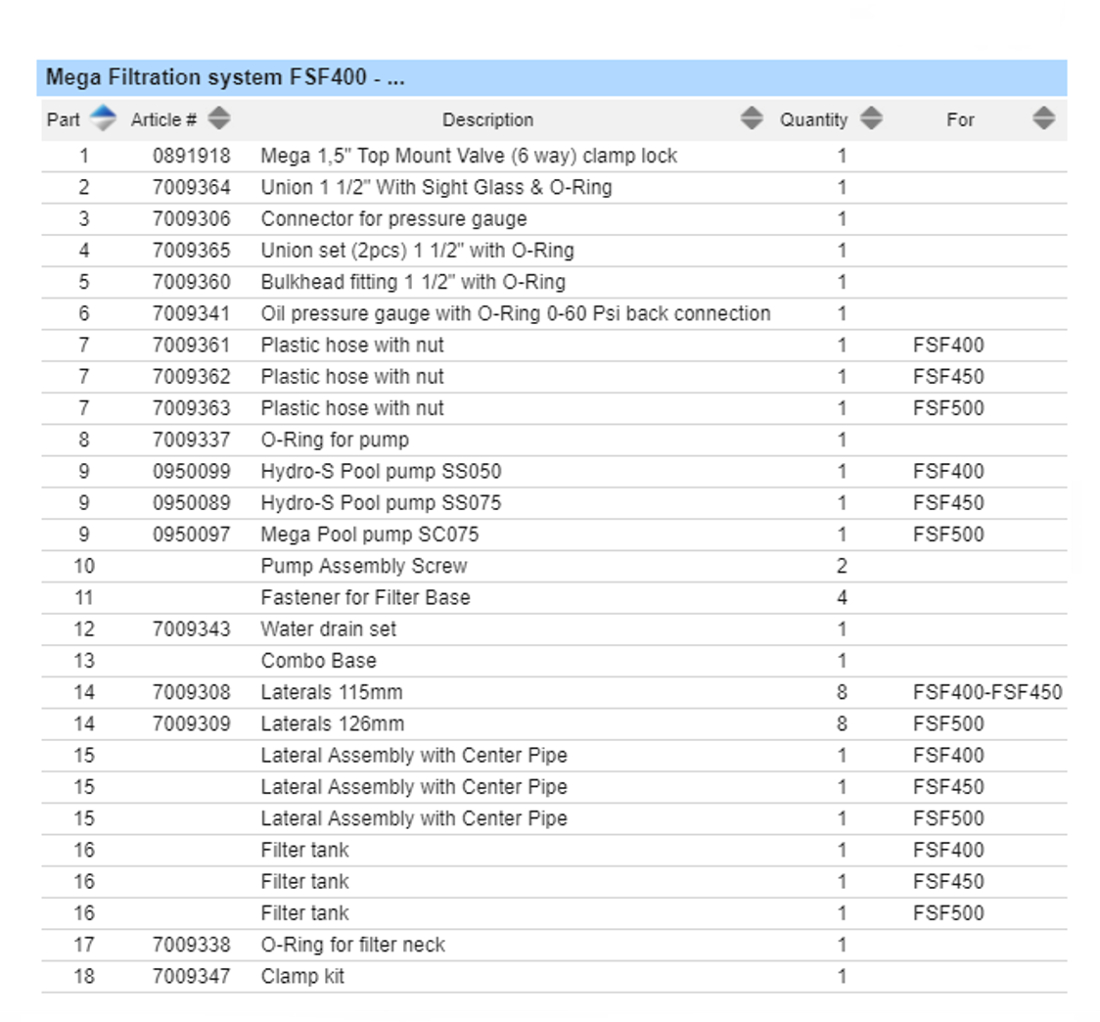Viewport: 1100px width, 1022px height.
Task: Select part number 18
Action: coord(84,976)
